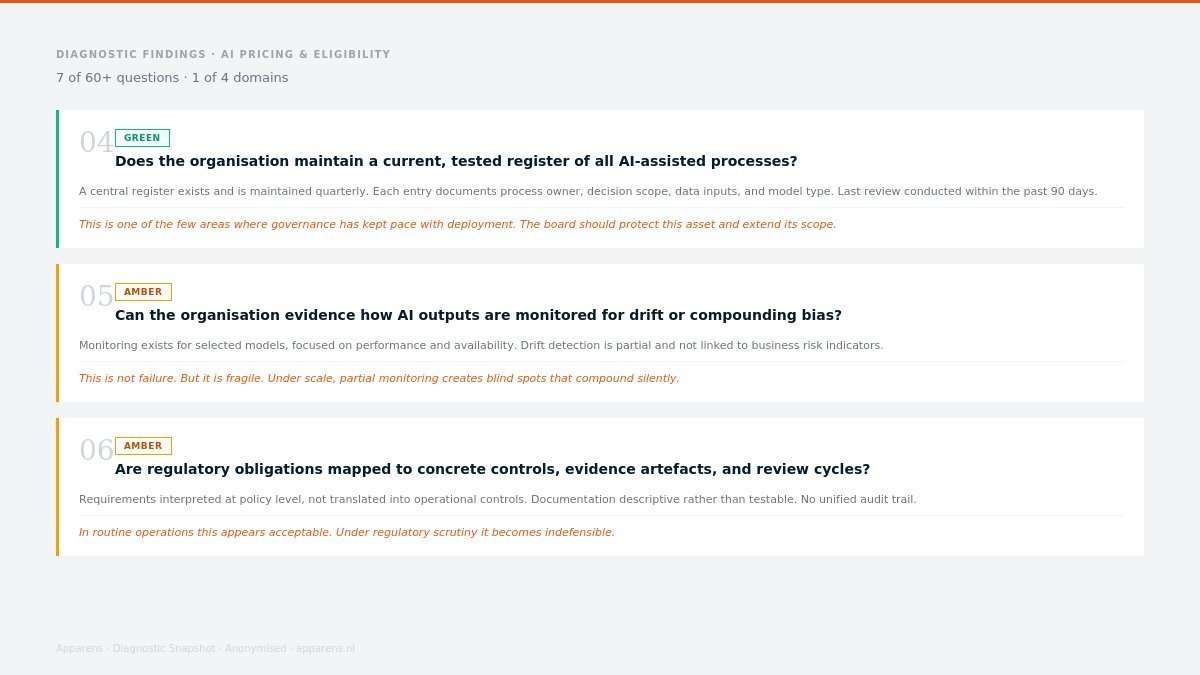Click the amber left border of card 05
The image size is (1200, 675).
click(57, 333)
